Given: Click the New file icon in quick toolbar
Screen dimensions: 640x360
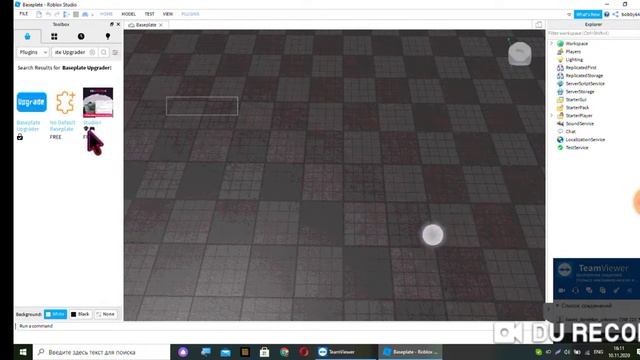Looking at the screenshot, I should [x=39, y=14].
